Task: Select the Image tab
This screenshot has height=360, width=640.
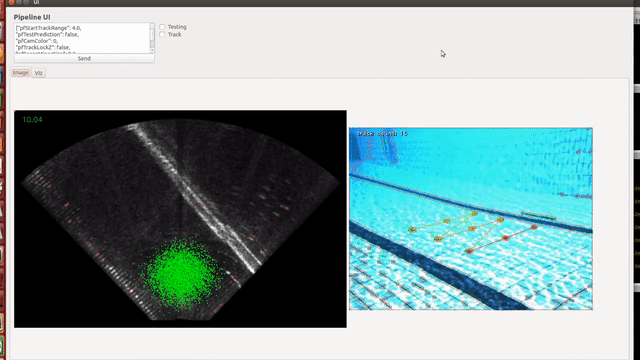Action: click(x=20, y=73)
